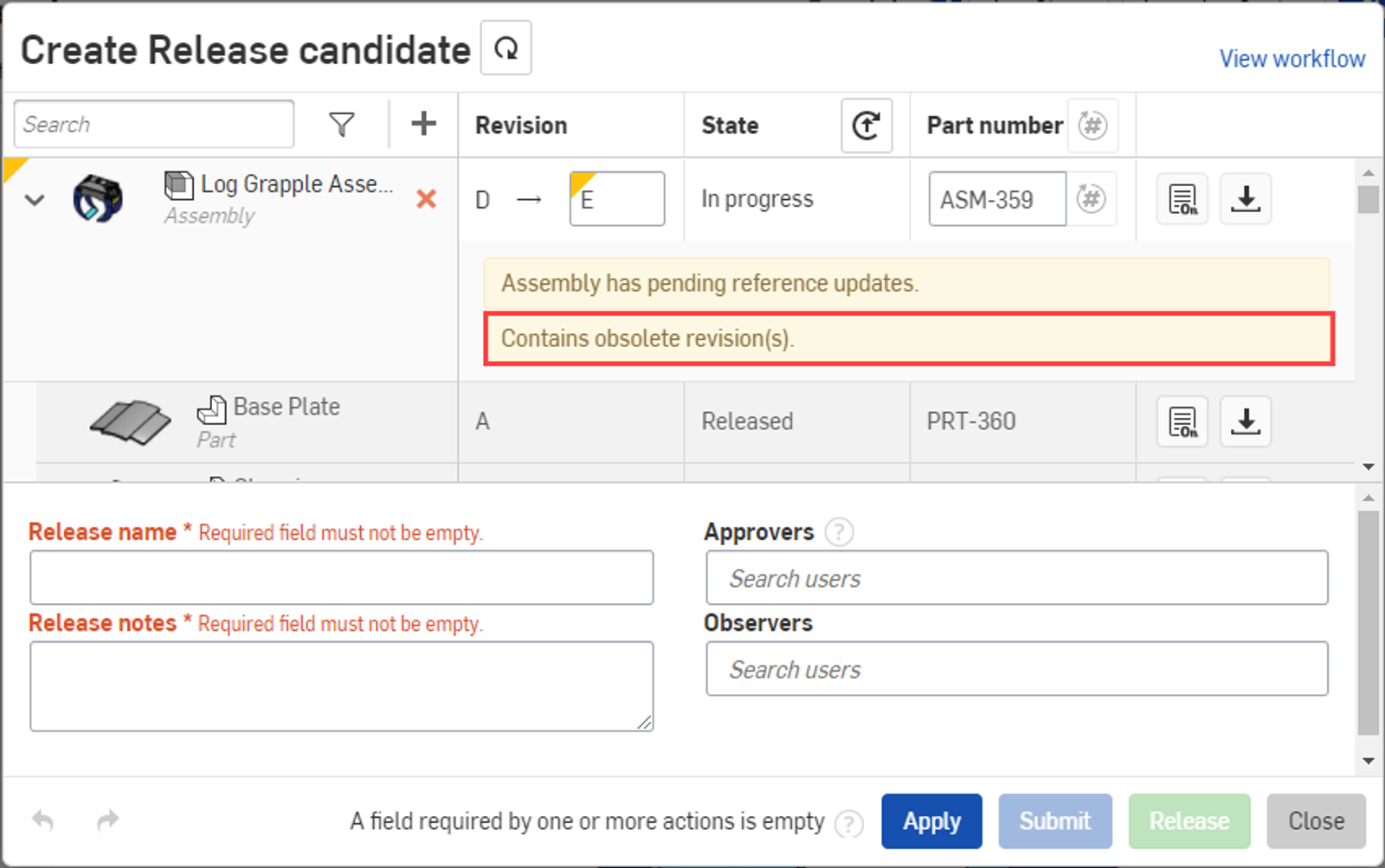The image size is (1385, 868).
Task: Click the Observers search users field
Action: pyautogui.click(x=1016, y=669)
